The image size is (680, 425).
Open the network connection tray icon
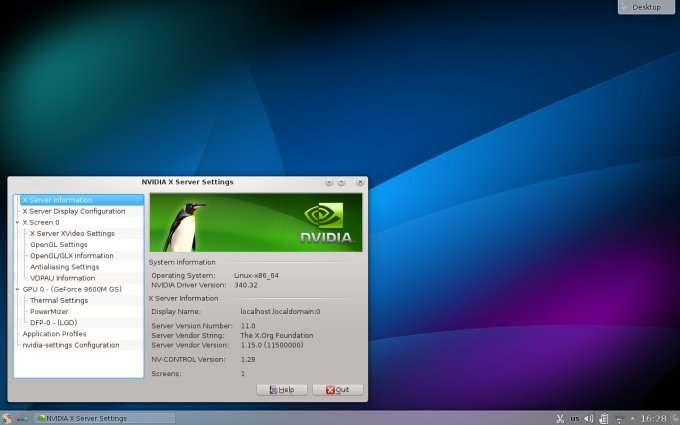tap(620, 419)
